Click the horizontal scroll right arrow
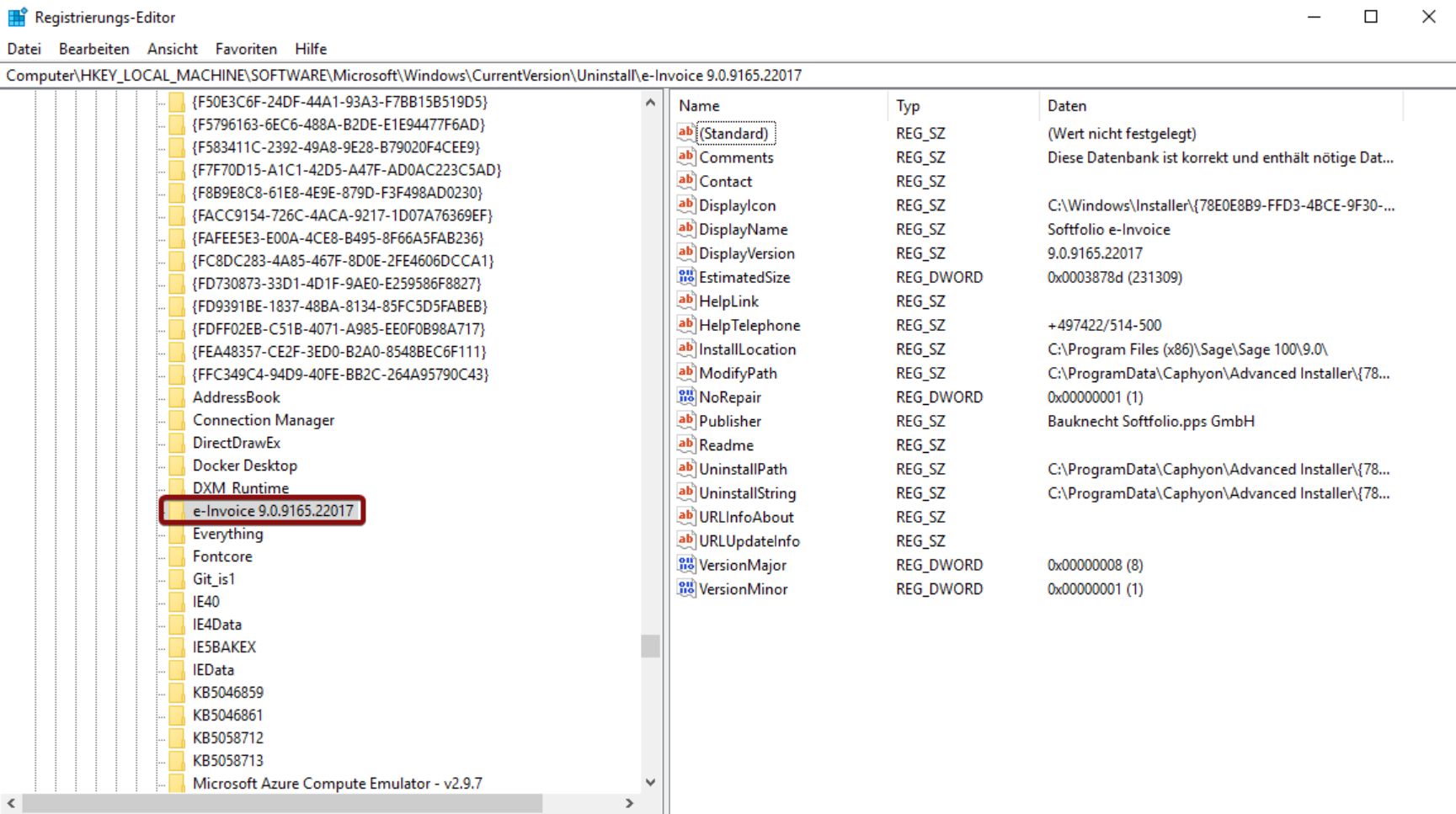Image resolution: width=1456 pixels, height=814 pixels. [629, 804]
